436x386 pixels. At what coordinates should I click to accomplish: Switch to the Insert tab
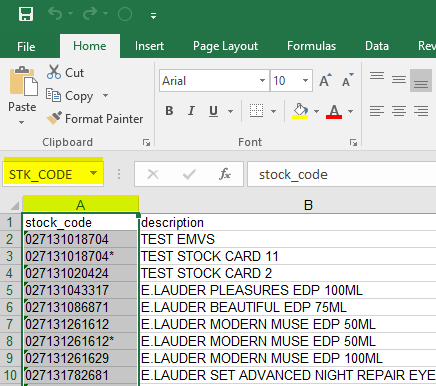149,46
